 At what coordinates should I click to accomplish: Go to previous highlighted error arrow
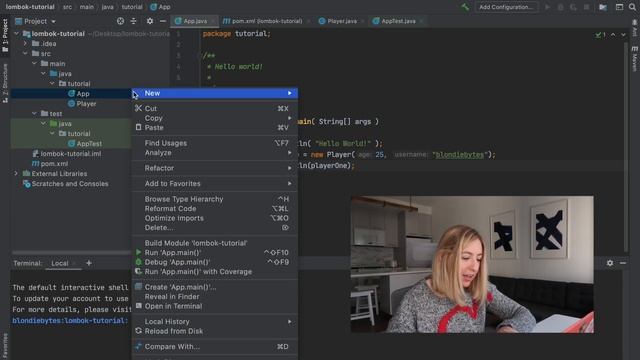pyautogui.click(x=613, y=35)
